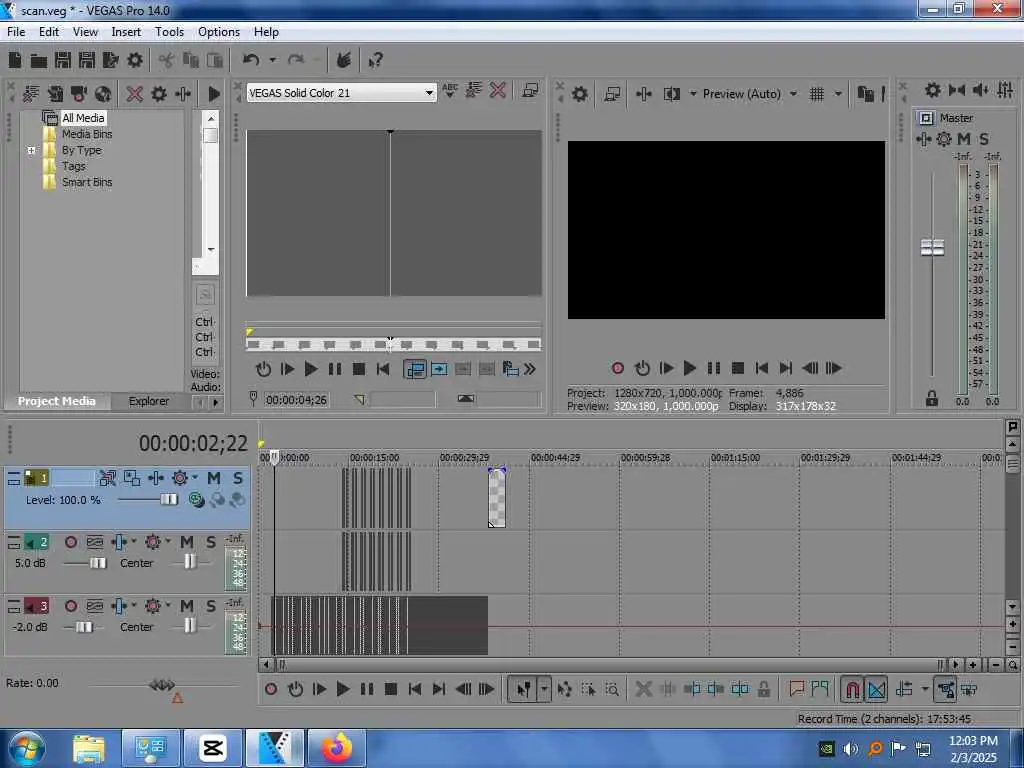The width and height of the screenshot is (1024, 768).
Task: Open the overlays grid dropdown arrow
Action: point(838,94)
